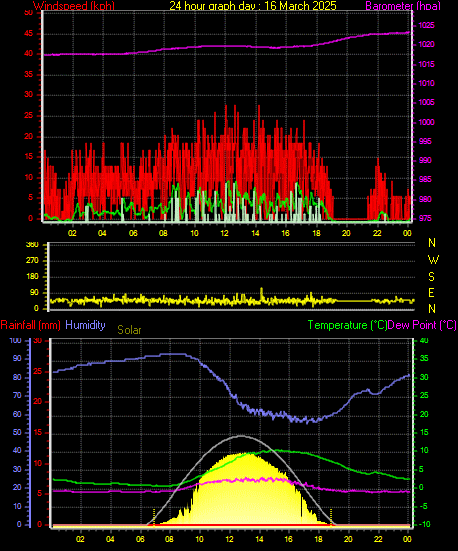Click the S compass letter

coord(432,277)
